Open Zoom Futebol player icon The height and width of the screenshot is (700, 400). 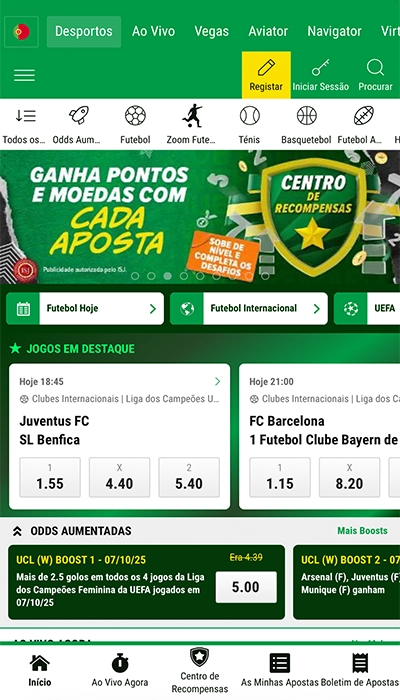[x=192, y=116]
